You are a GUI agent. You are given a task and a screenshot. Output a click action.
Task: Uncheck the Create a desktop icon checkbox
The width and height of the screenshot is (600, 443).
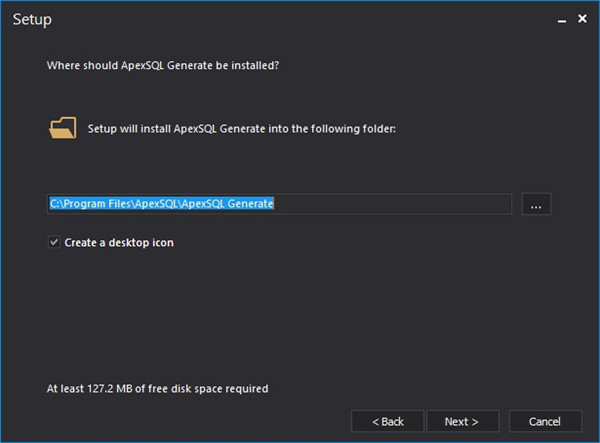53,242
